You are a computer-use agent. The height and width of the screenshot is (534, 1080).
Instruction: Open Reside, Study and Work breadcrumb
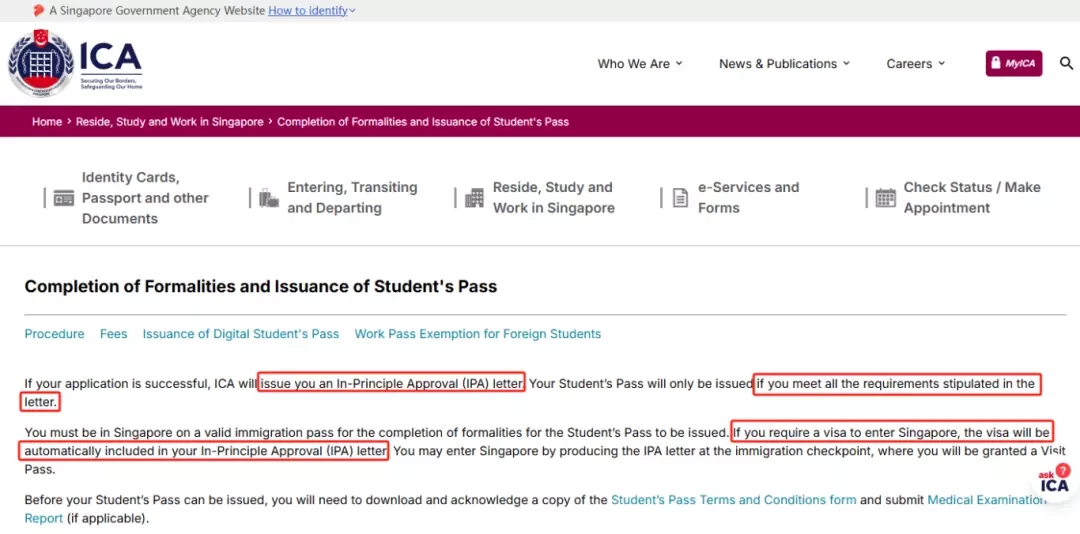click(x=169, y=122)
